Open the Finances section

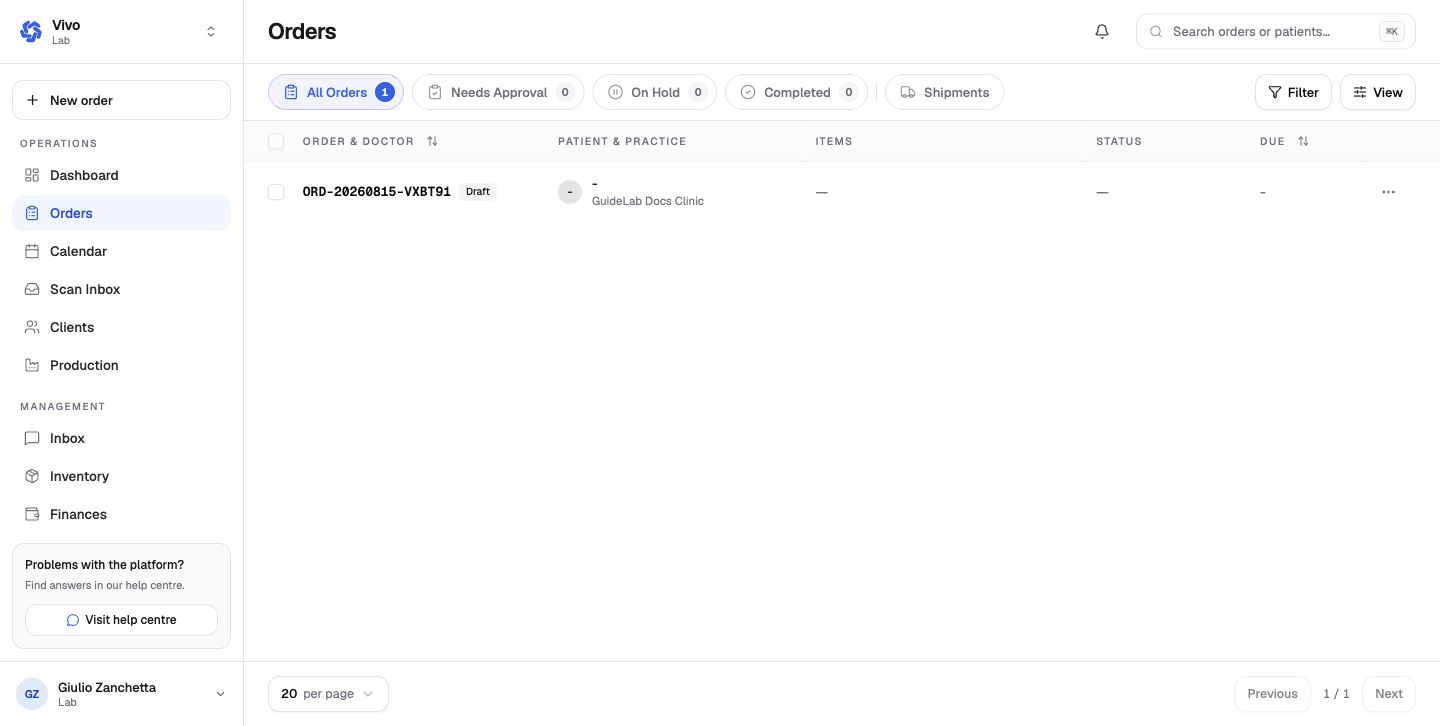pos(121,514)
